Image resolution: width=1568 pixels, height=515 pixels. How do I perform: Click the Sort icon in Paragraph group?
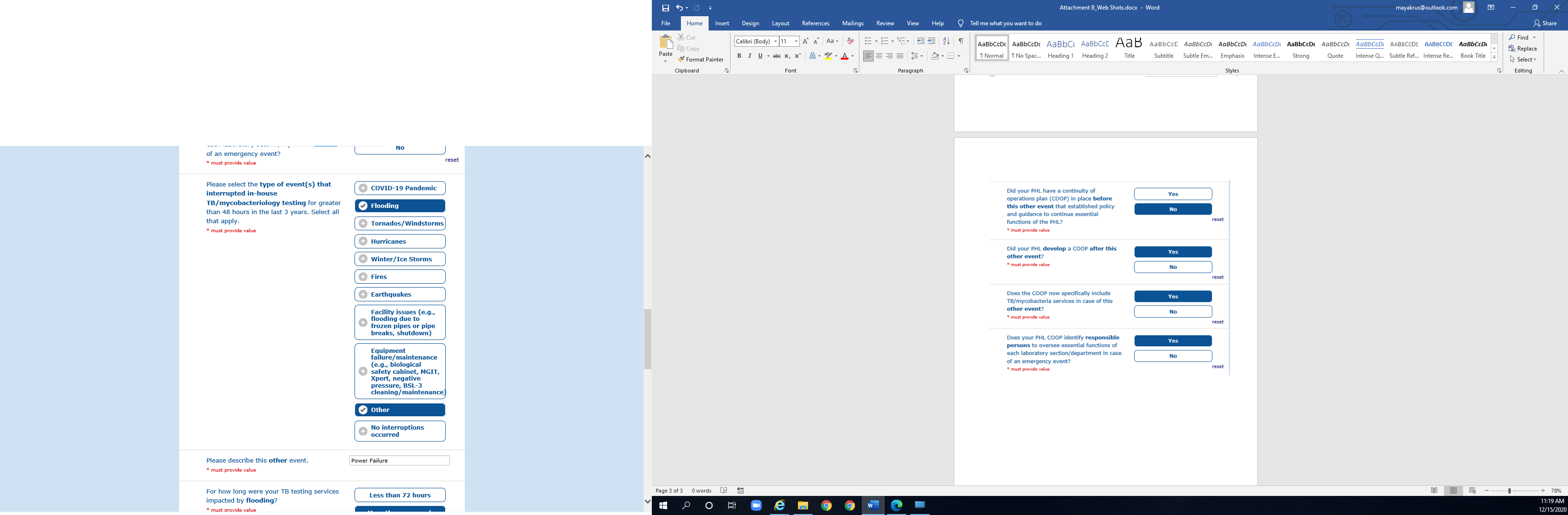tap(946, 41)
